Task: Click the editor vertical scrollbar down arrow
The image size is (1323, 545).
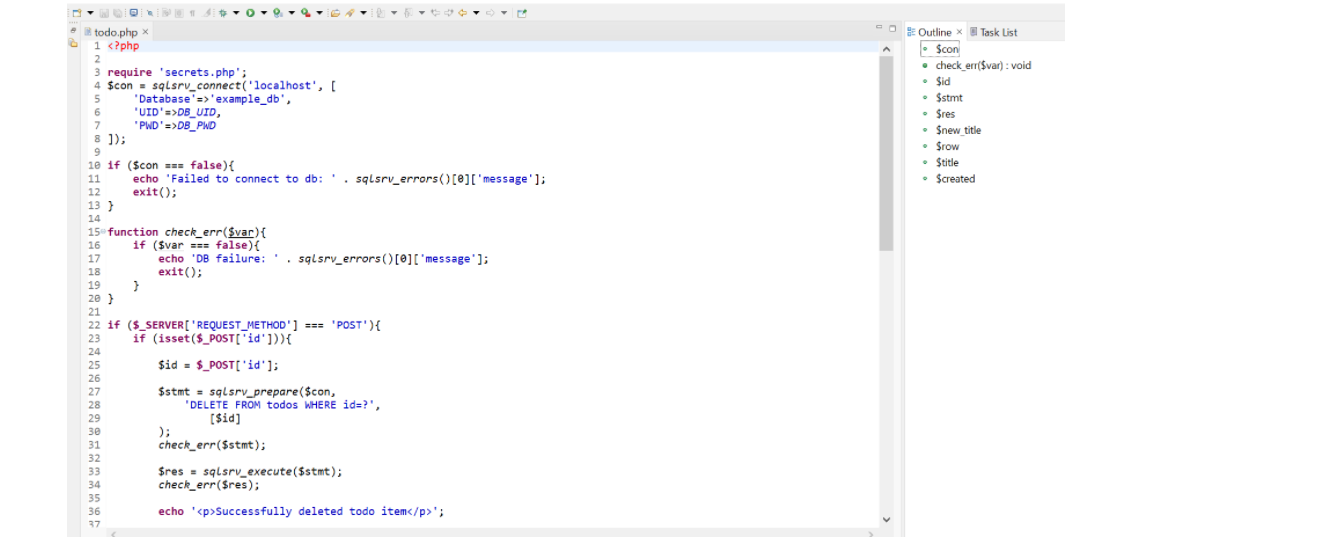Action: 886,519
